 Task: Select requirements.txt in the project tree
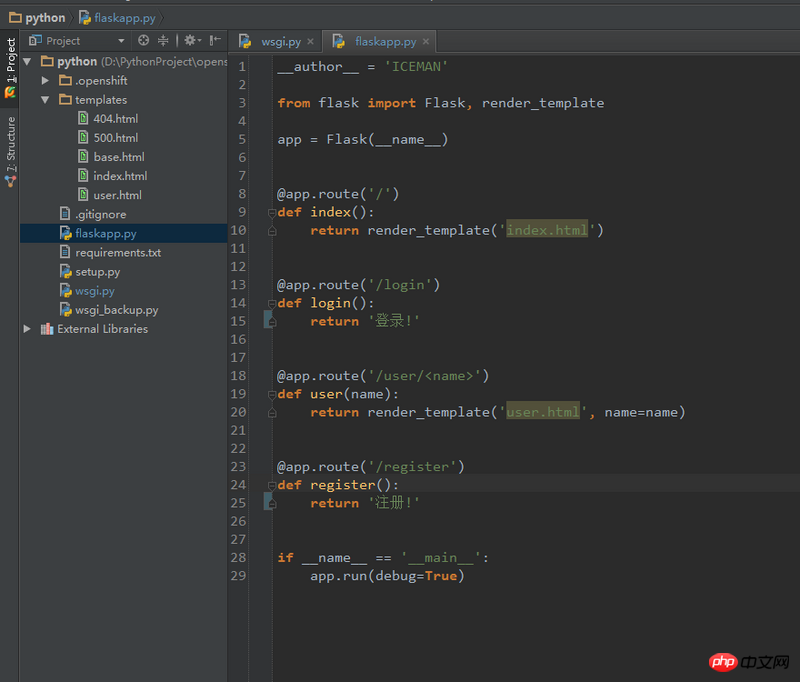(117, 253)
